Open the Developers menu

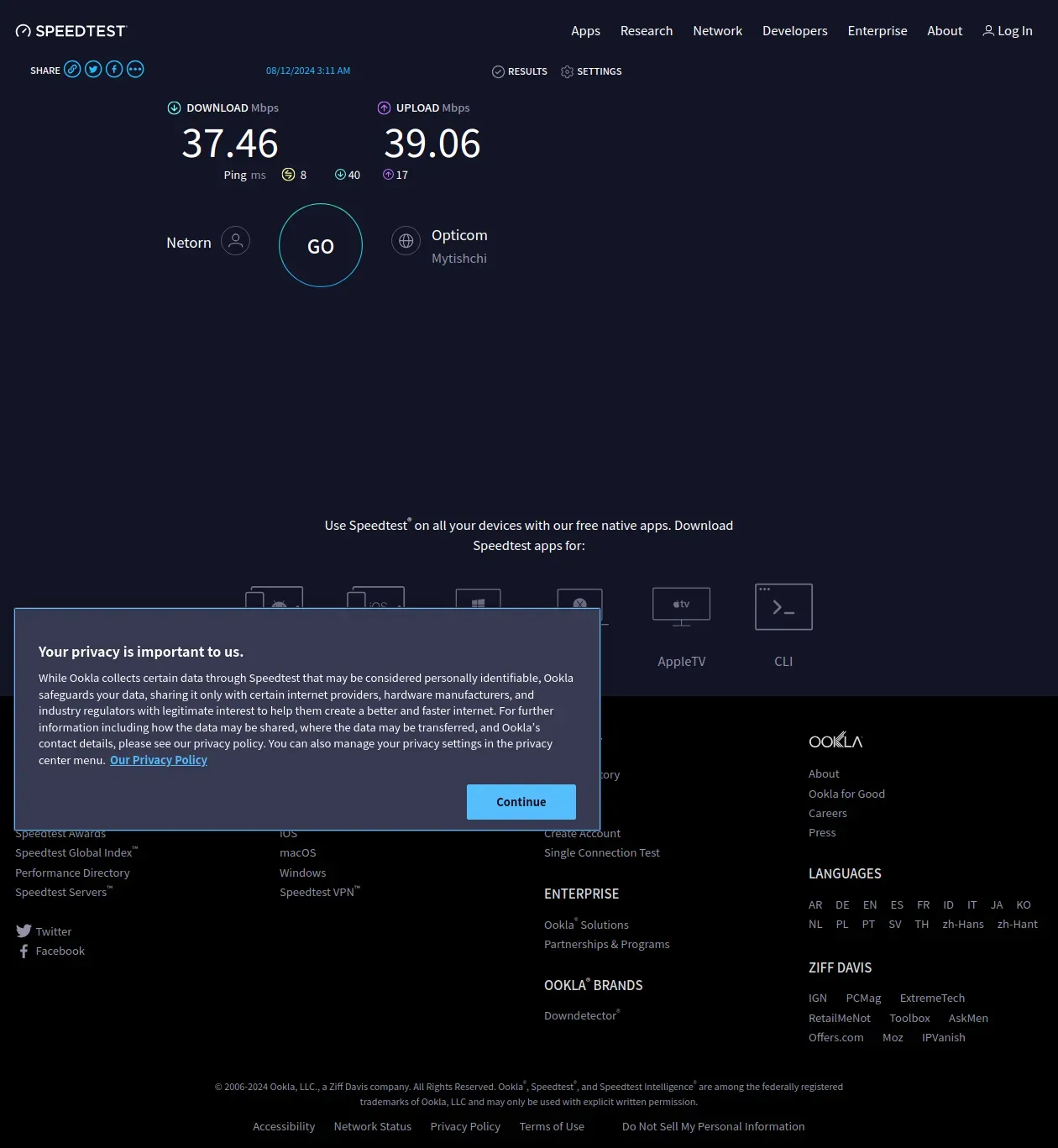[795, 31]
